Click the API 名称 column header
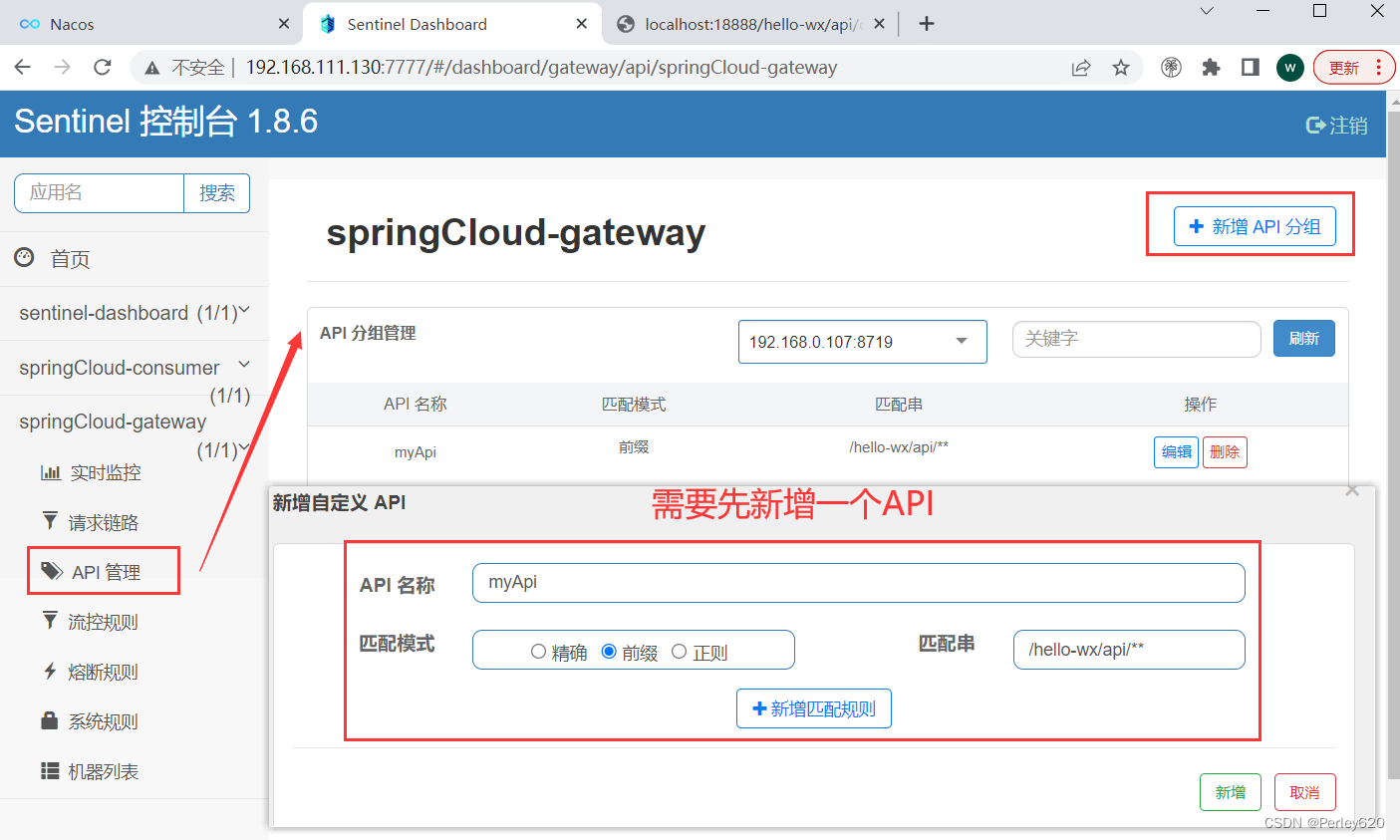 (x=416, y=405)
